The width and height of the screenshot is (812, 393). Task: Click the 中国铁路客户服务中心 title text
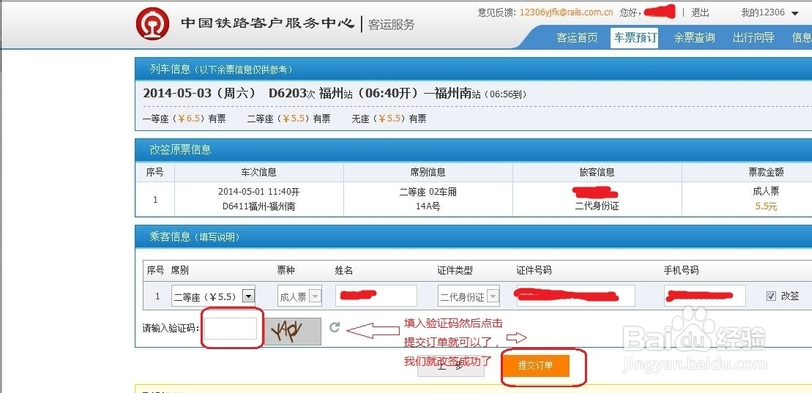(268, 23)
